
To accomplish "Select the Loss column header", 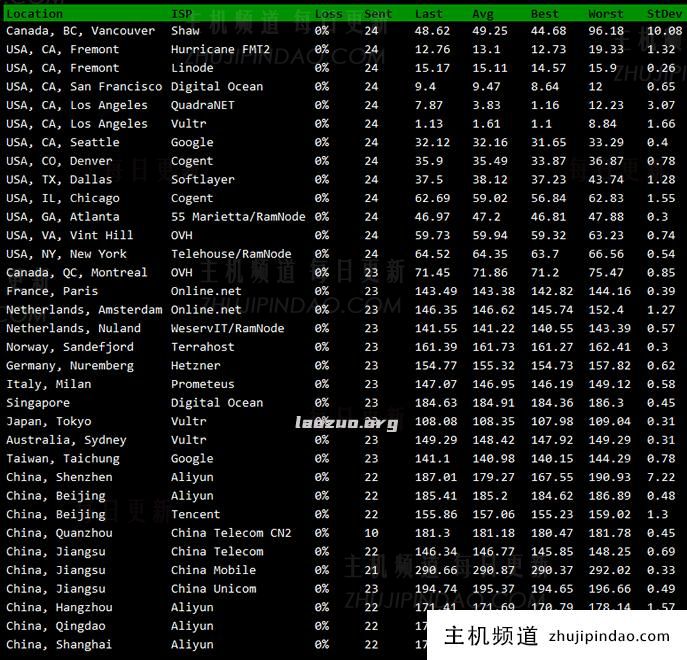I will (x=328, y=14).
